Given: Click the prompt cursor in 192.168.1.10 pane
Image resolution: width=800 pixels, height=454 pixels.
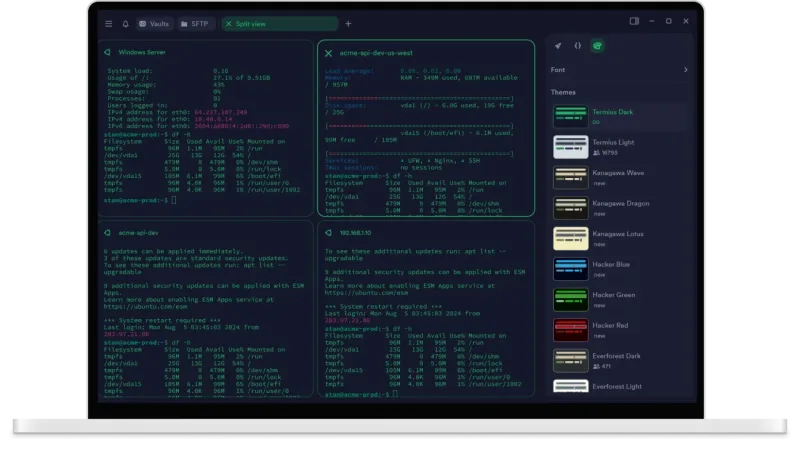Looking at the screenshot, I should [x=395, y=394].
